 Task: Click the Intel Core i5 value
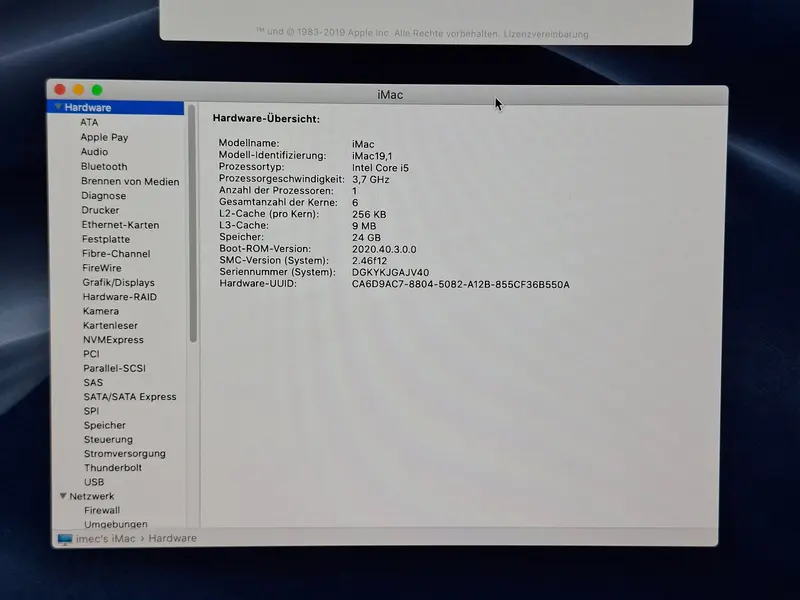point(380,168)
